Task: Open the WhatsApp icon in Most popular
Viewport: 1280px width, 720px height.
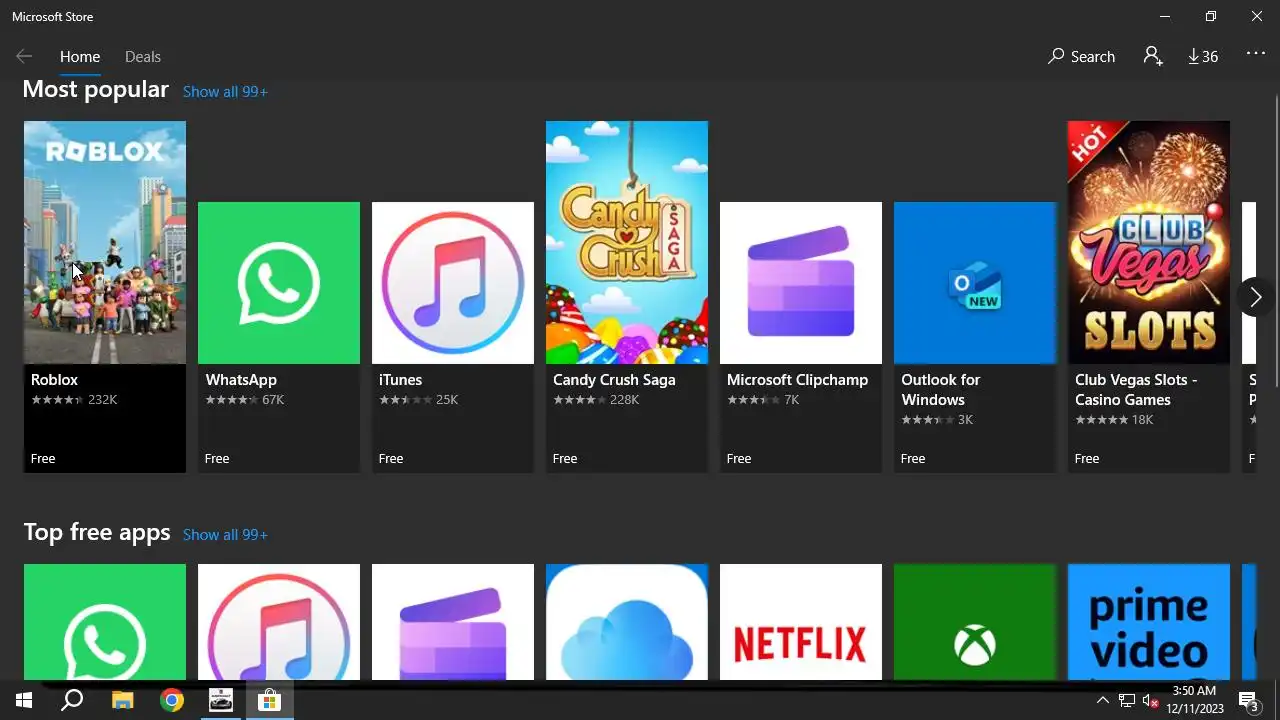Action: (x=279, y=283)
